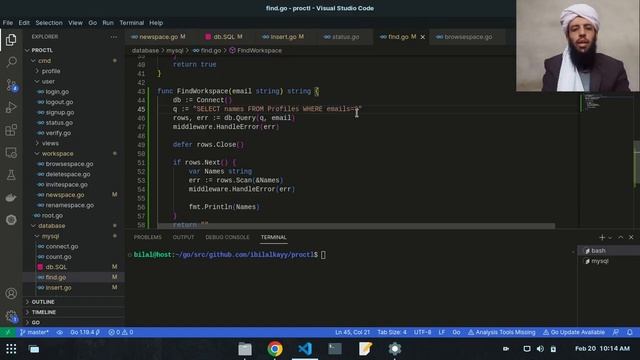Collapse the cmd folder
640x360 pixels.
(x=73, y=61)
